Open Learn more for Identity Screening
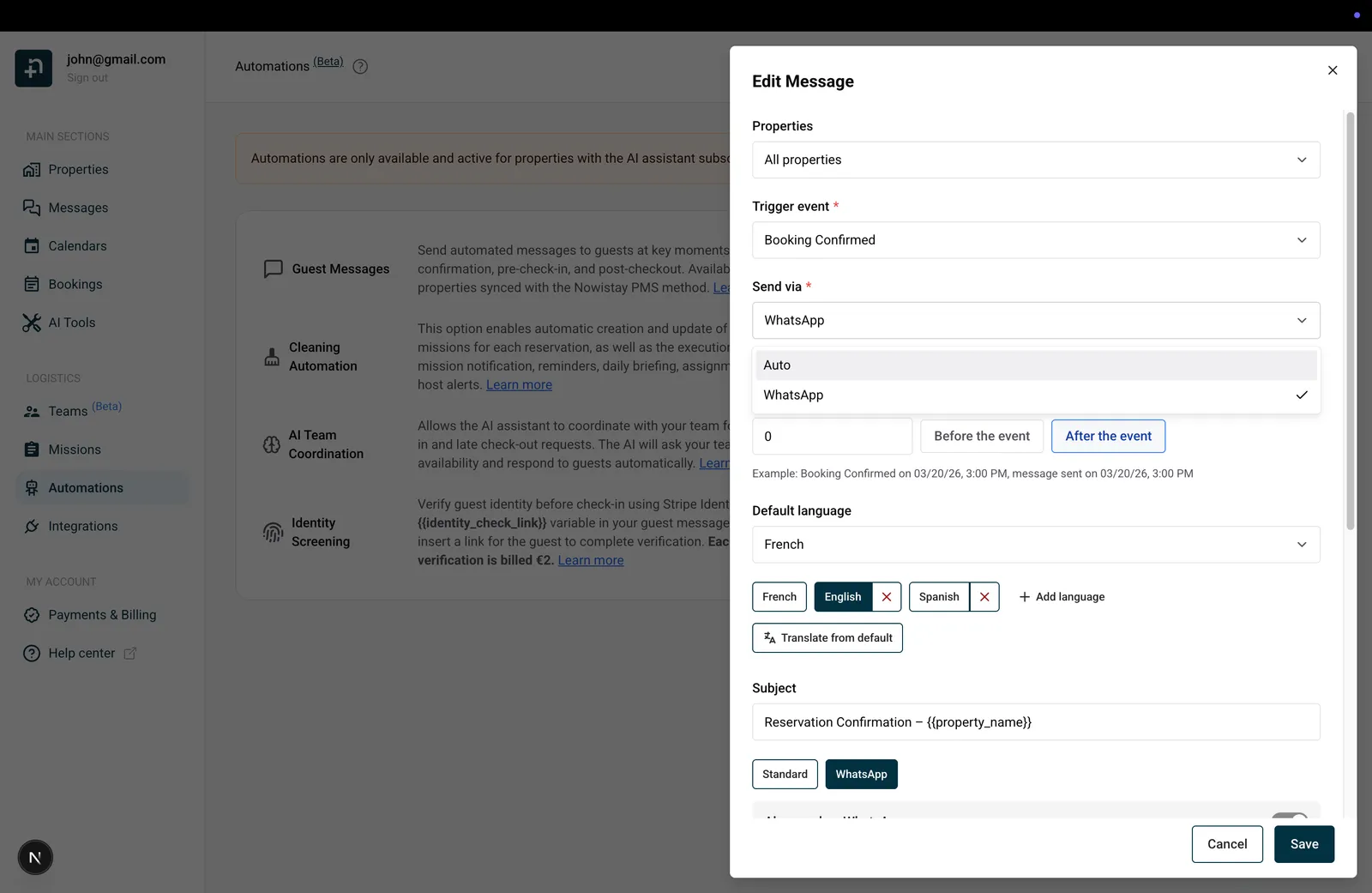Viewport: 1372px width, 893px height. click(x=591, y=560)
